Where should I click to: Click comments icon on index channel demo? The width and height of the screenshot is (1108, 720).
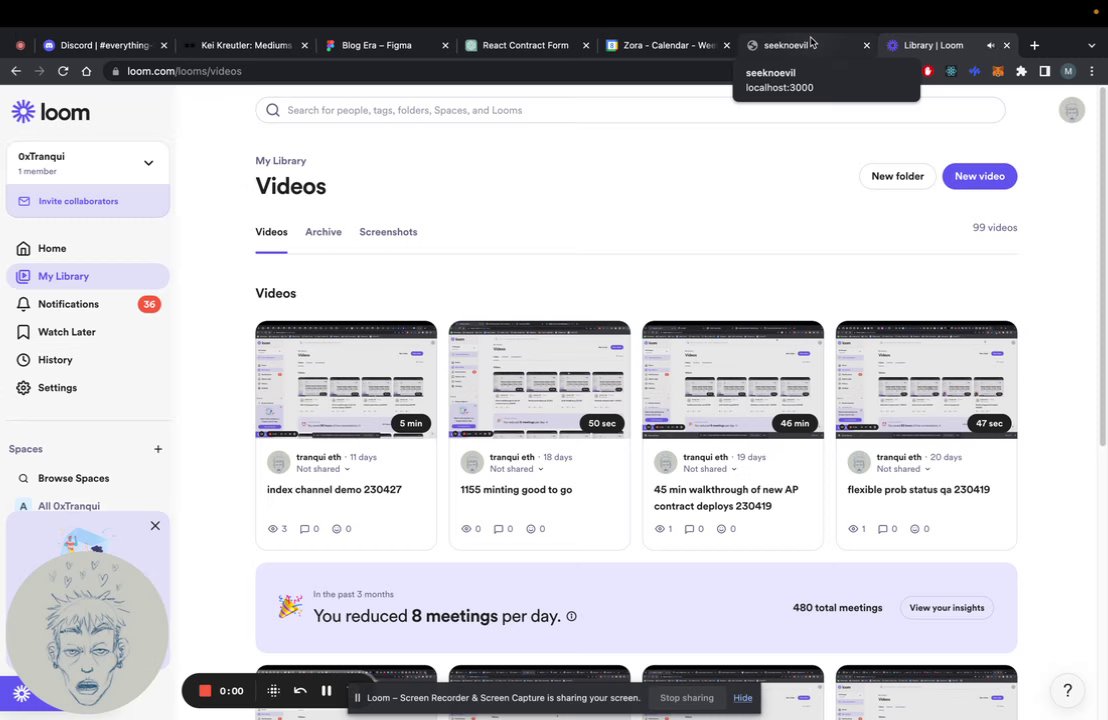[x=305, y=529]
